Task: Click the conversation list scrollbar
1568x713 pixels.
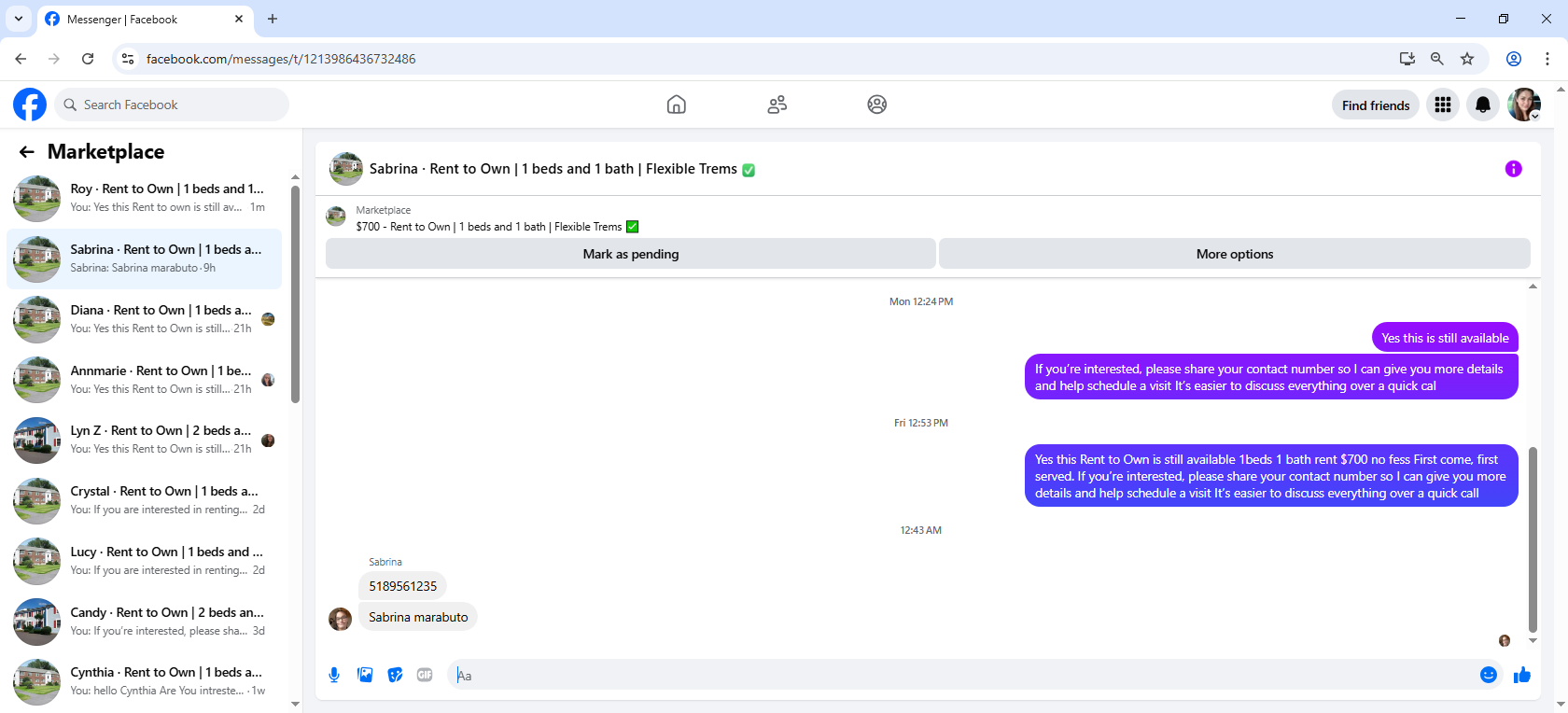Action: [295, 294]
